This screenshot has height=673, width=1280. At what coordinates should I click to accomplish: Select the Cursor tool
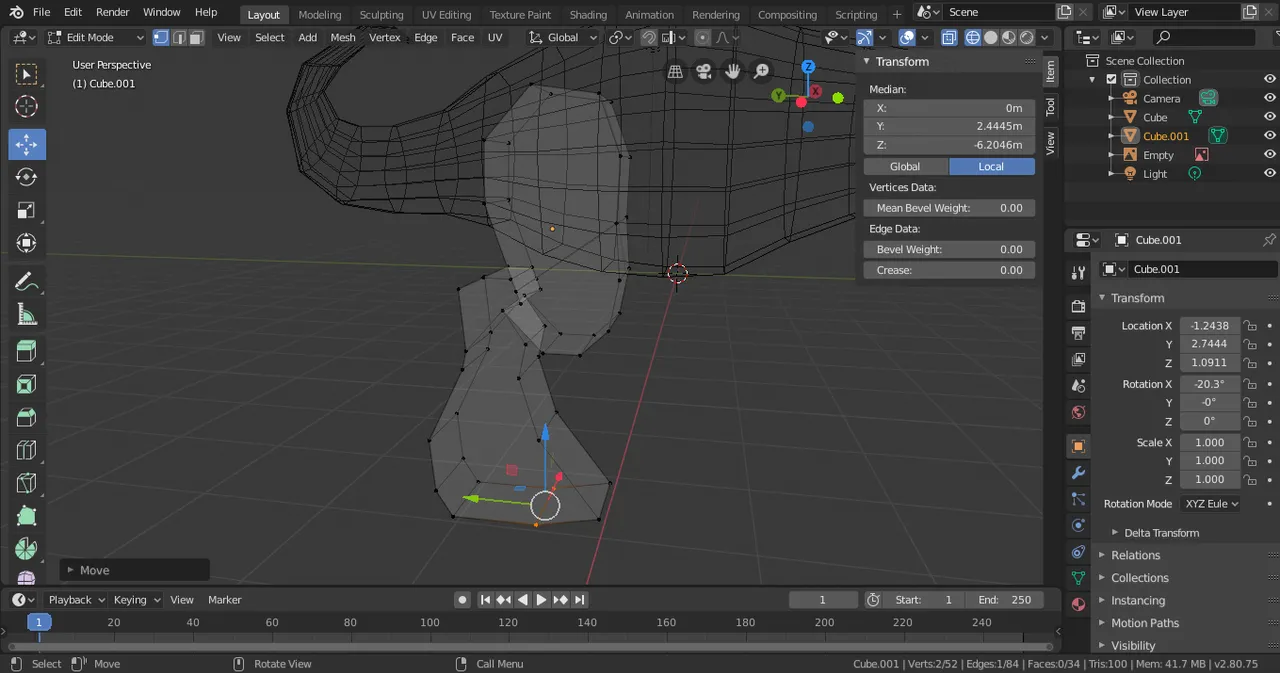[x=27, y=107]
